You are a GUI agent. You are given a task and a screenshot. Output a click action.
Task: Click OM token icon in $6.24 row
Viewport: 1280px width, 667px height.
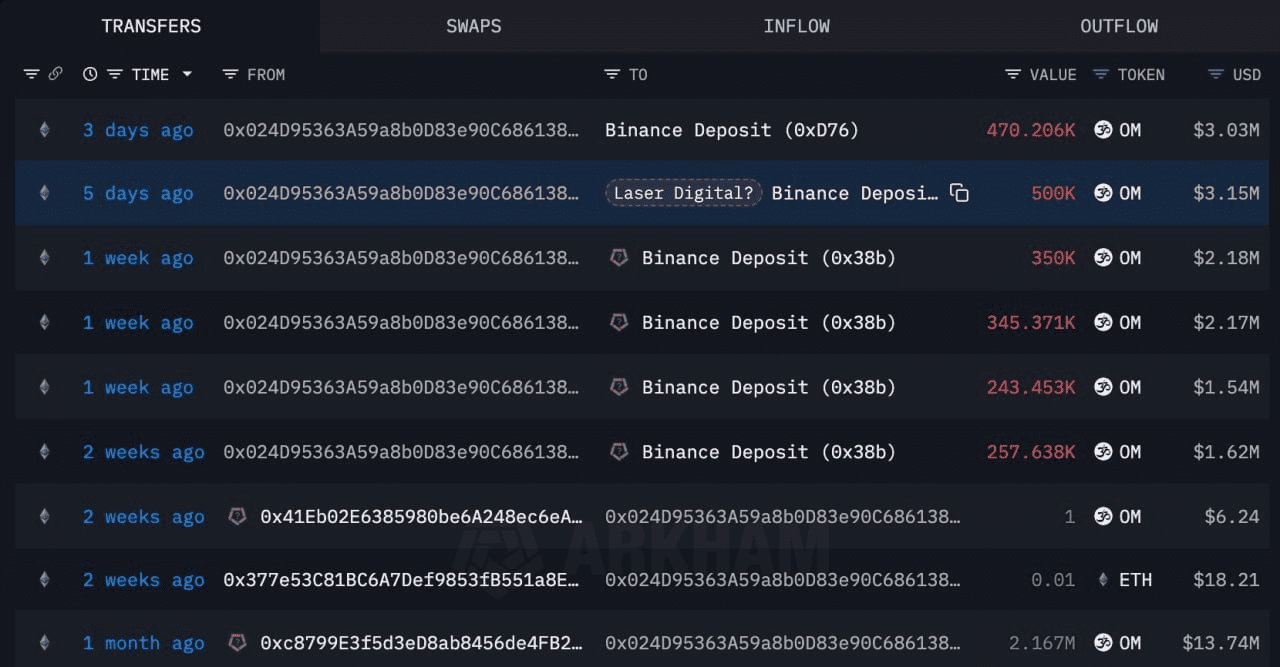[1103, 517]
